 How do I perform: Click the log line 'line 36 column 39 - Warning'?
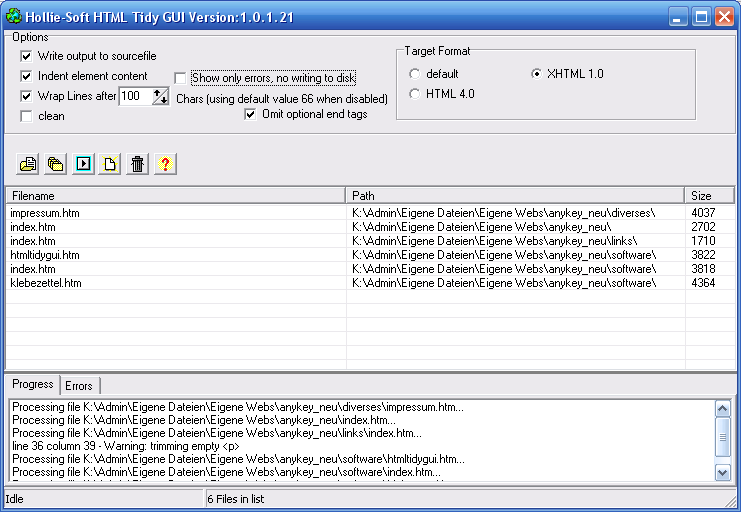[x=126, y=446]
